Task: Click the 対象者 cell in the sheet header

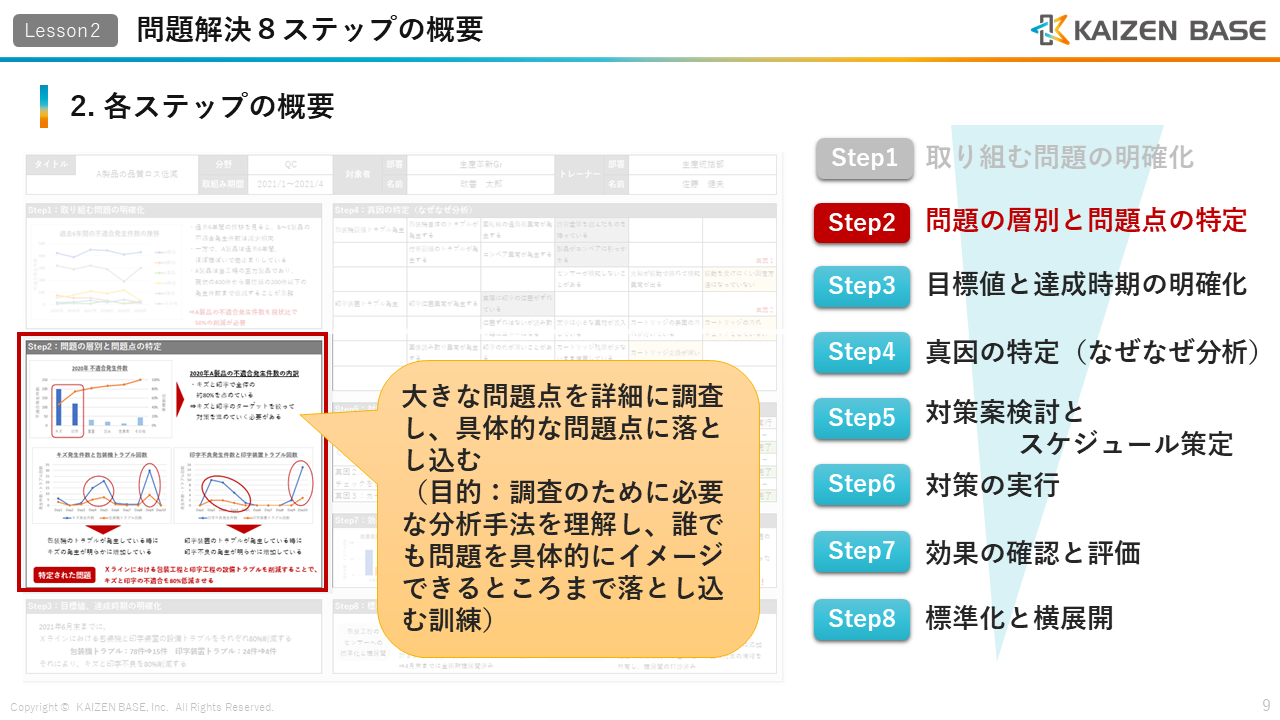Action: tap(357, 174)
